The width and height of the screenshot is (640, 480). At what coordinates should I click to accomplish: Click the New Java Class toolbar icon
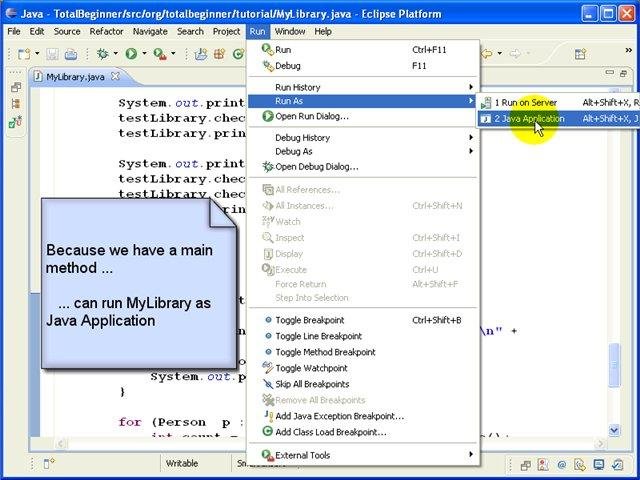pos(238,54)
